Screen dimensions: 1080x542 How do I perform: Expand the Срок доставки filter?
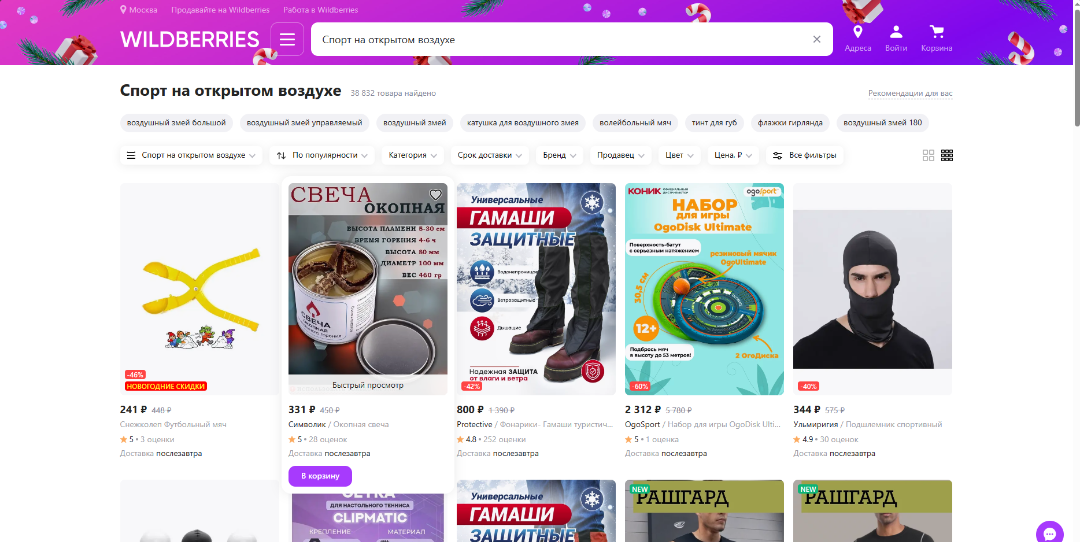point(490,156)
